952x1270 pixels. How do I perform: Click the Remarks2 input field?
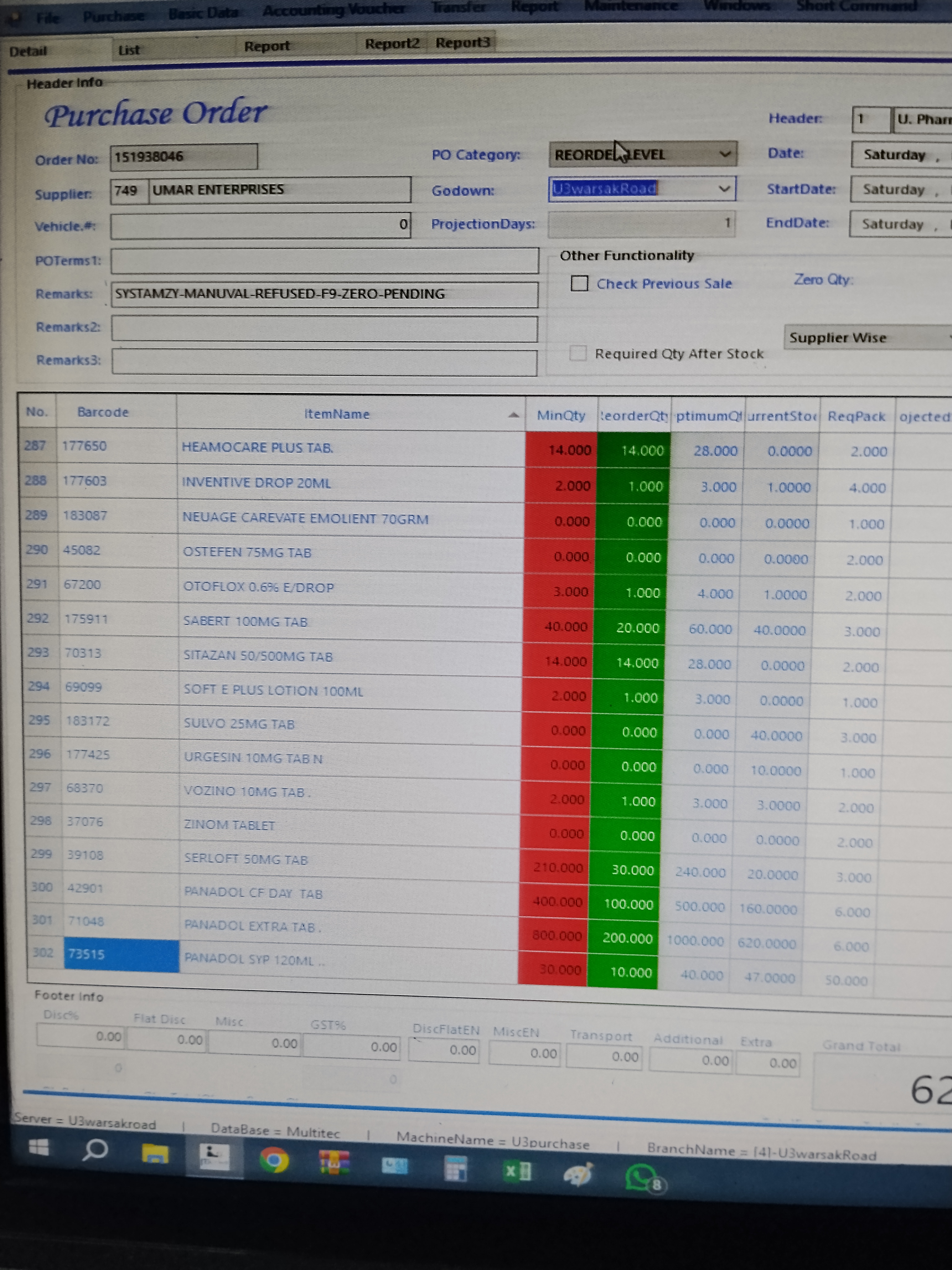click(x=324, y=329)
